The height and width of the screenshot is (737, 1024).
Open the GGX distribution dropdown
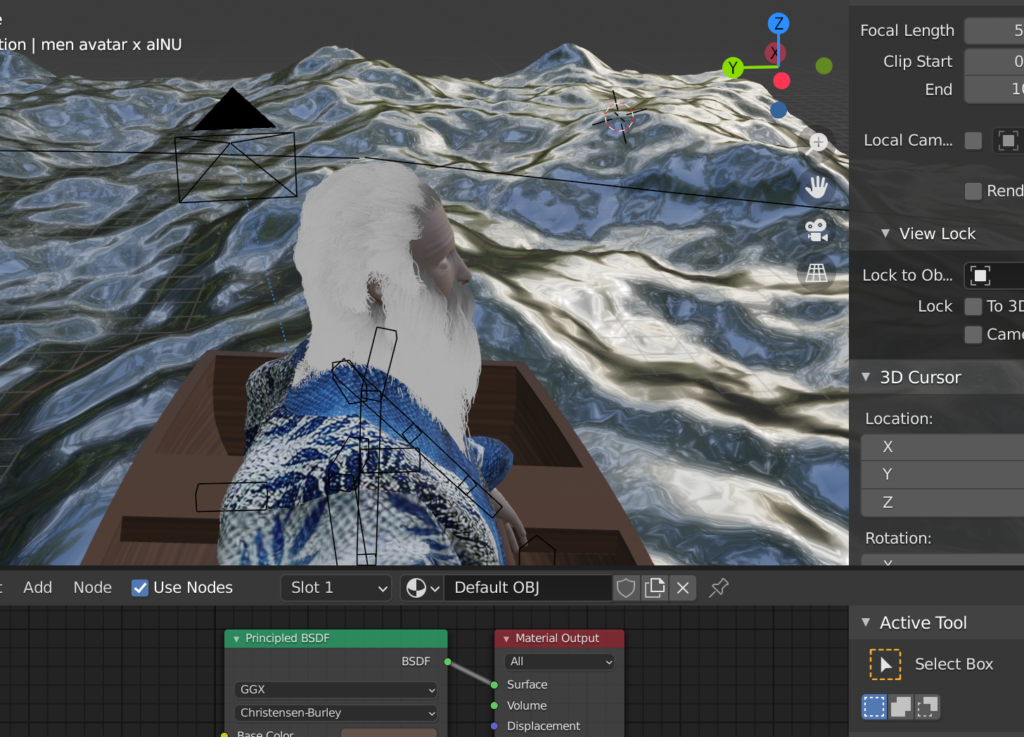tap(336, 690)
